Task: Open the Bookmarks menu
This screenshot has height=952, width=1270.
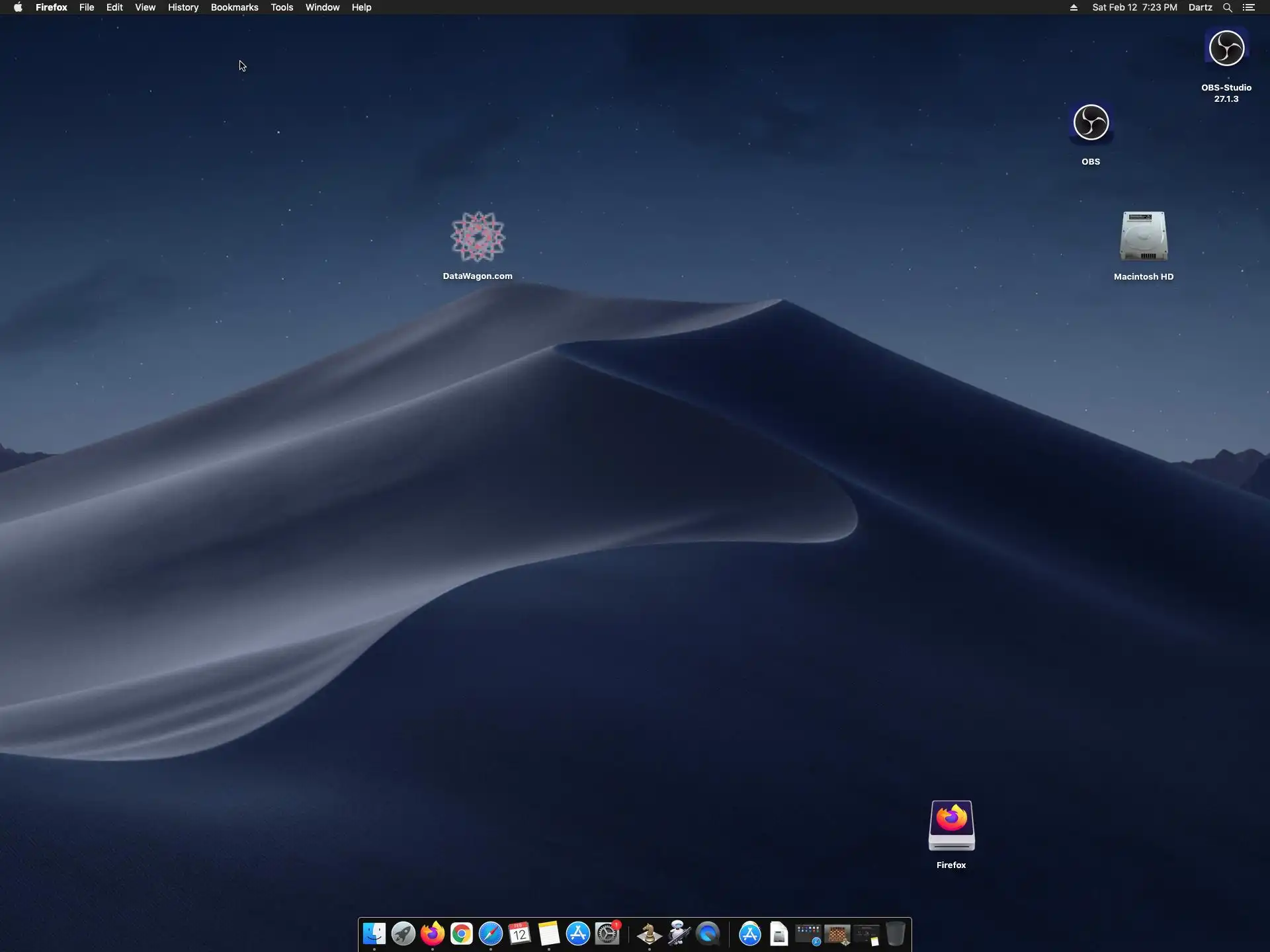Action: tap(234, 7)
